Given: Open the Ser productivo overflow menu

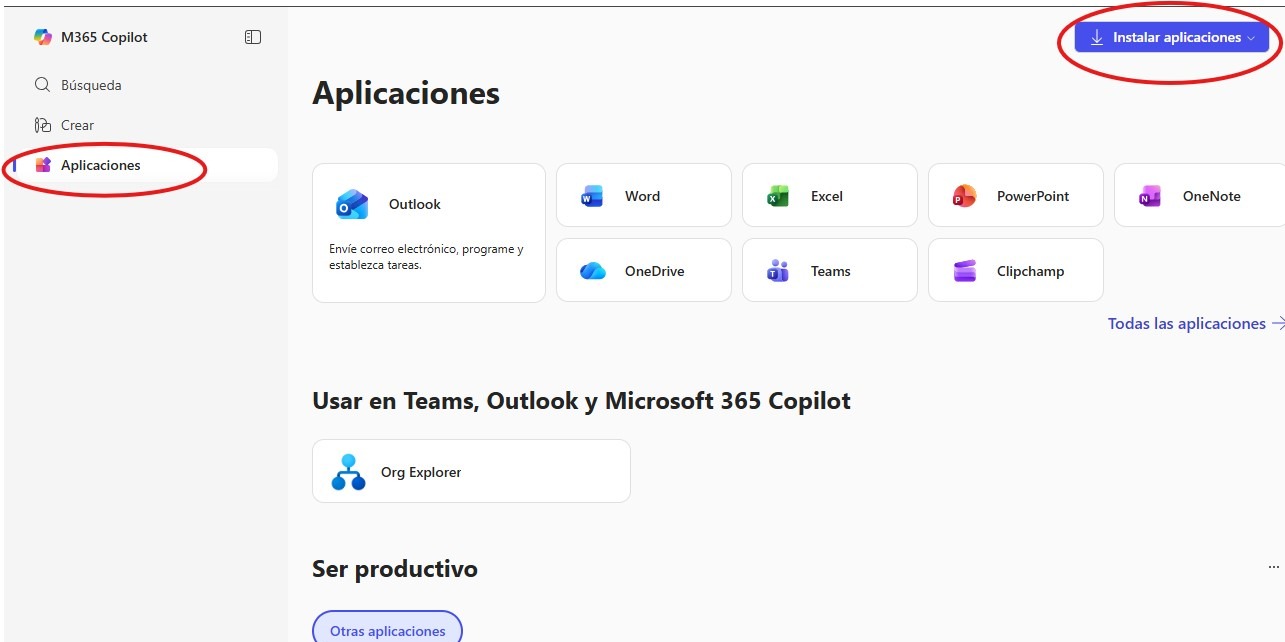Looking at the screenshot, I should 1272,568.
